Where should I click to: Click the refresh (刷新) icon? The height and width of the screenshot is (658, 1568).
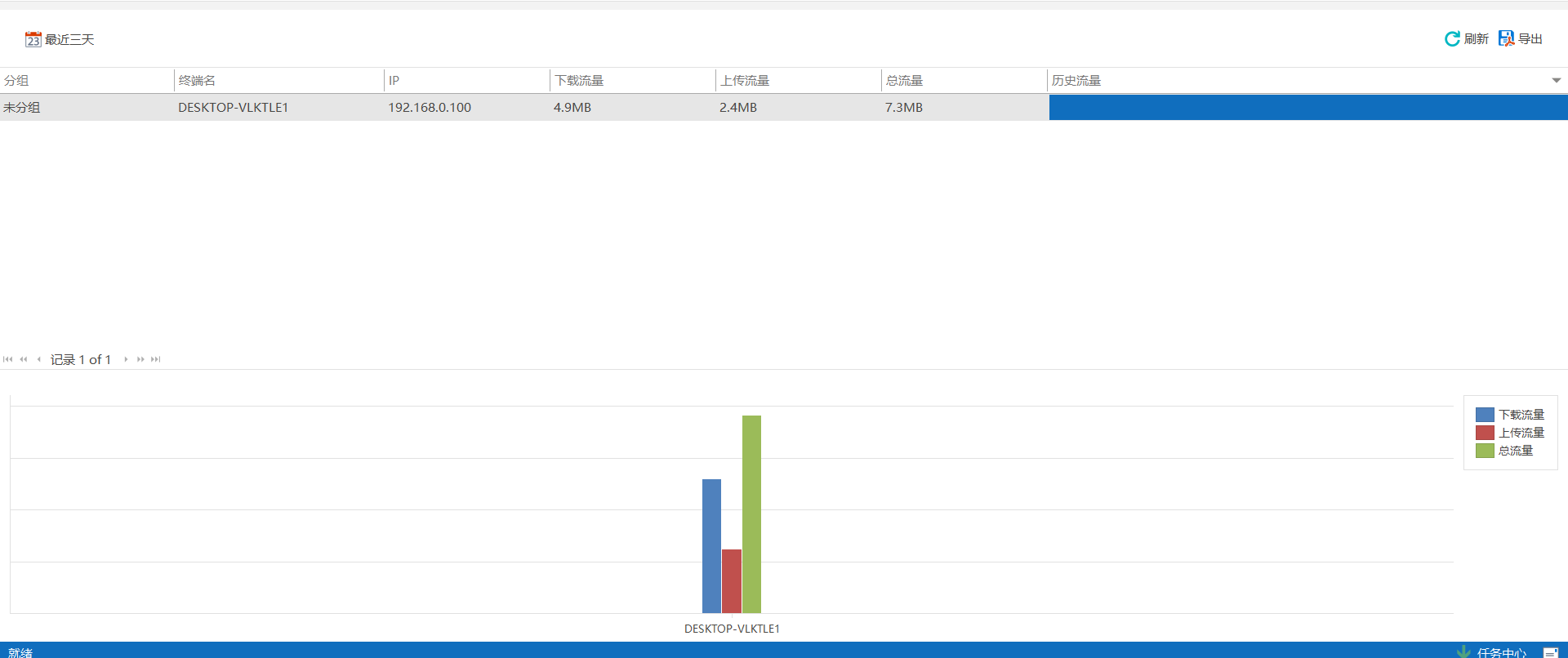pos(1452,39)
